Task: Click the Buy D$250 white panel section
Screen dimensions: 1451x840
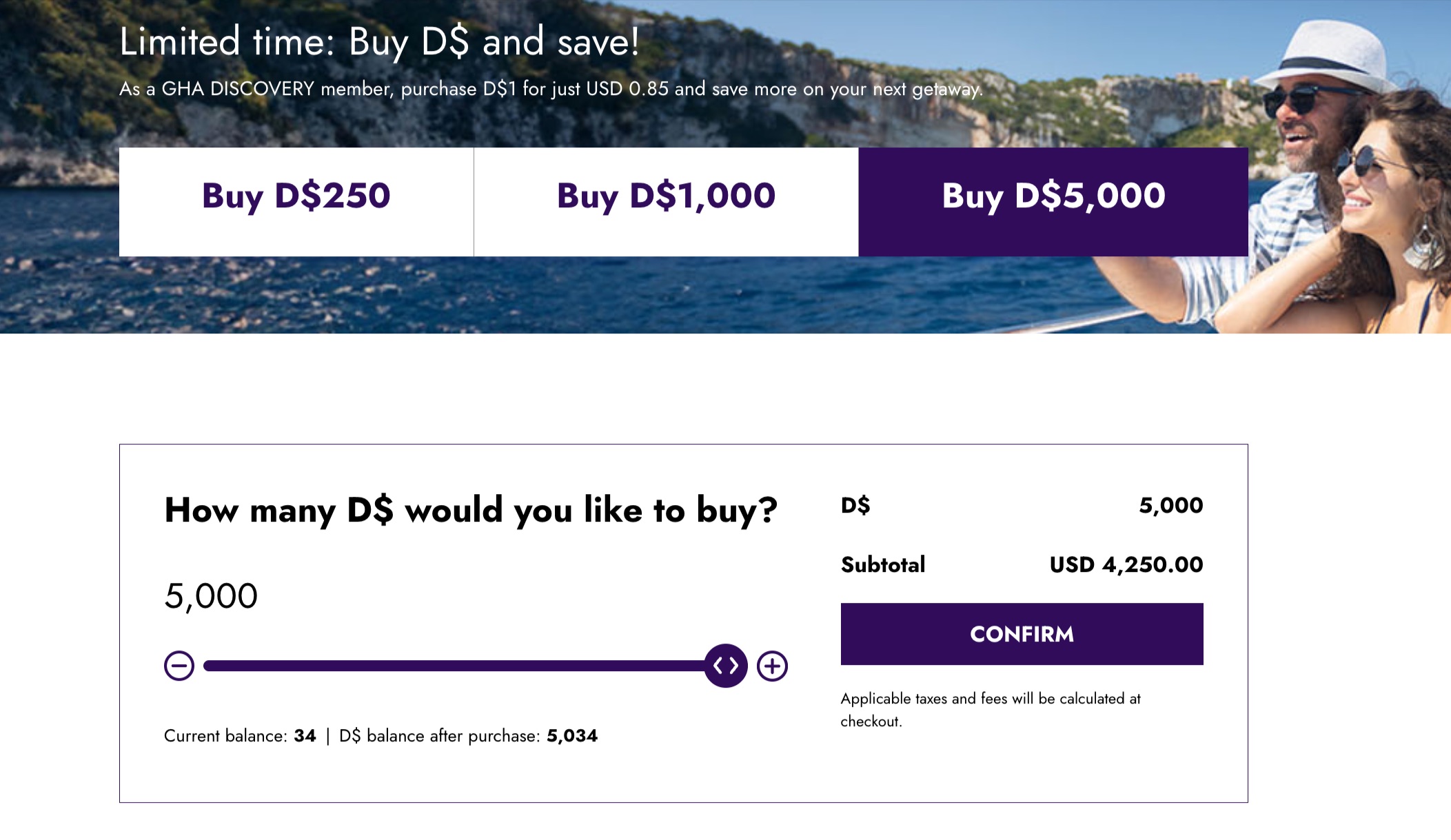Action: [x=296, y=198]
